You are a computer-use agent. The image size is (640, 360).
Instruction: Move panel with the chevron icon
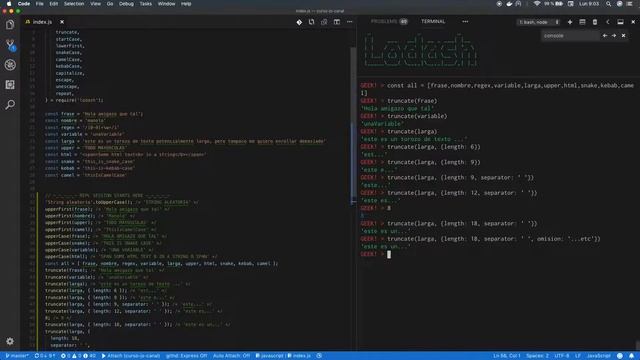tap(607, 22)
